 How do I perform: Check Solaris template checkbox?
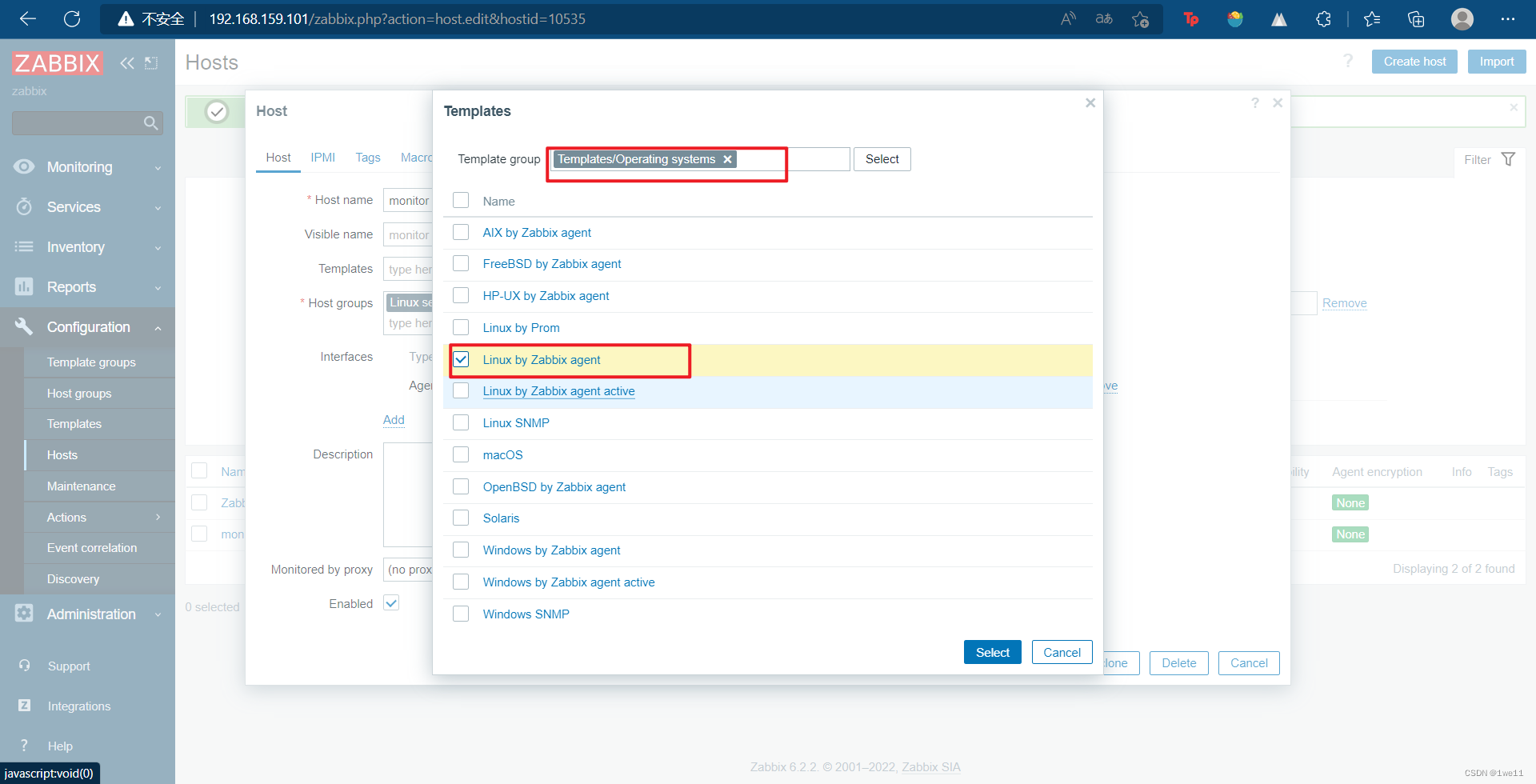pos(461,518)
